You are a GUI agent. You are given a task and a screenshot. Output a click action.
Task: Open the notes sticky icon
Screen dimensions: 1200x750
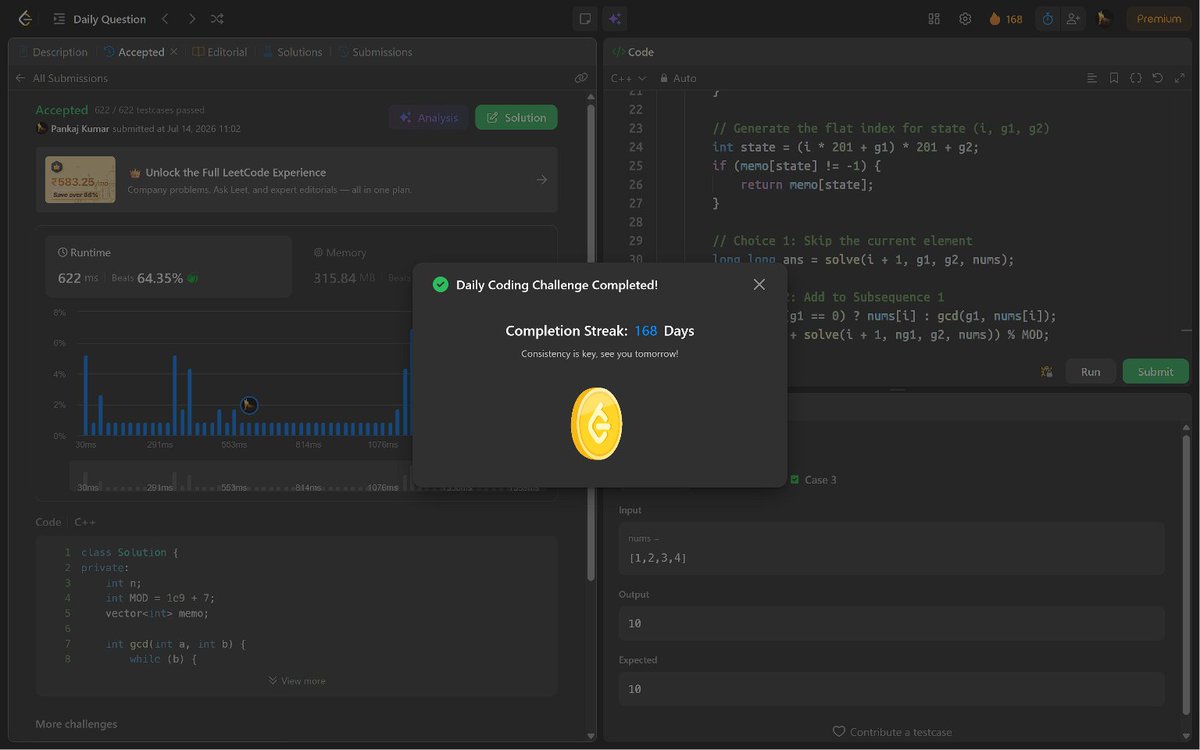coord(585,18)
